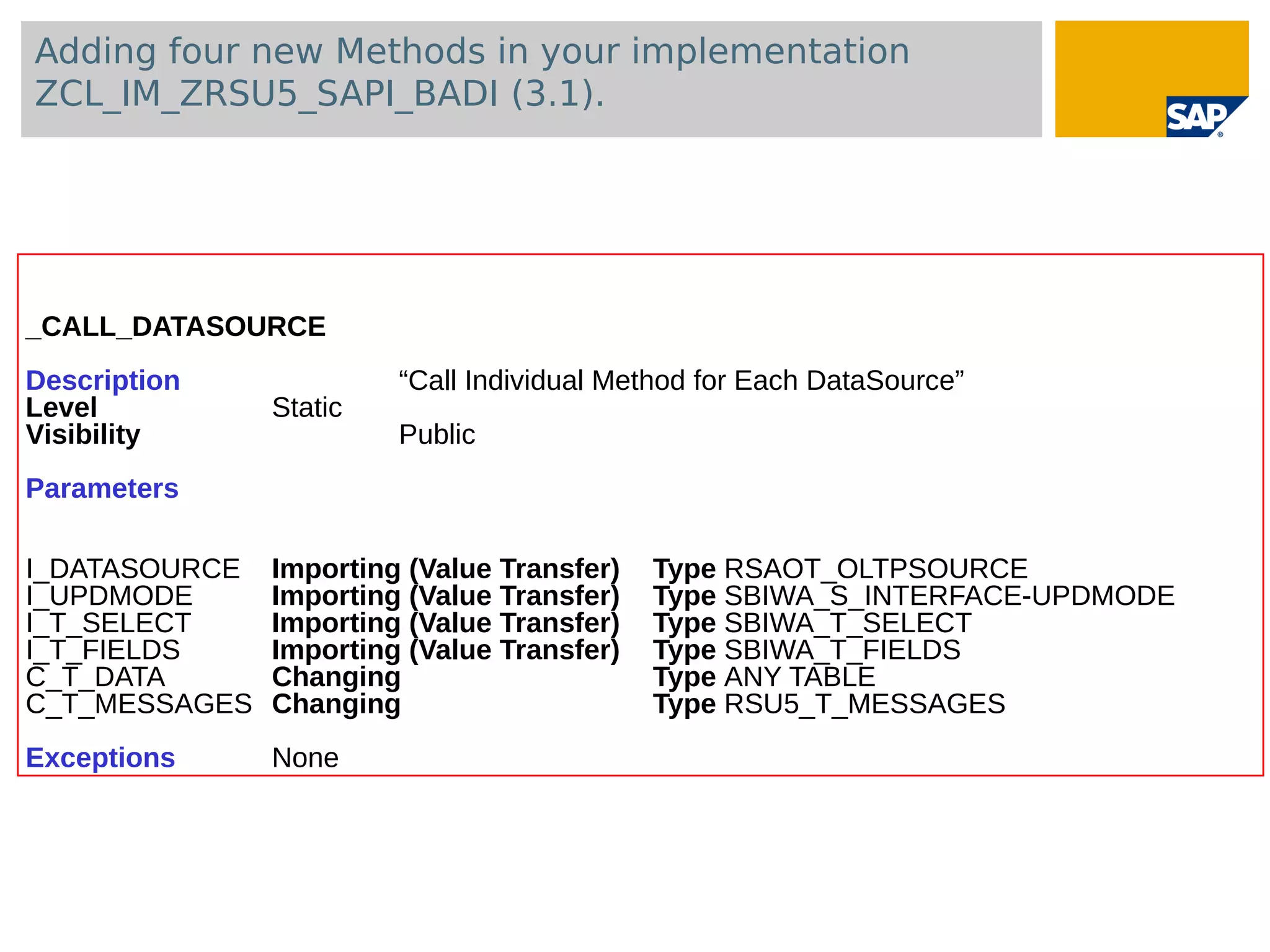Screen dimensions: 1270x952
Task: Select the Visibility label
Action: (x=83, y=434)
